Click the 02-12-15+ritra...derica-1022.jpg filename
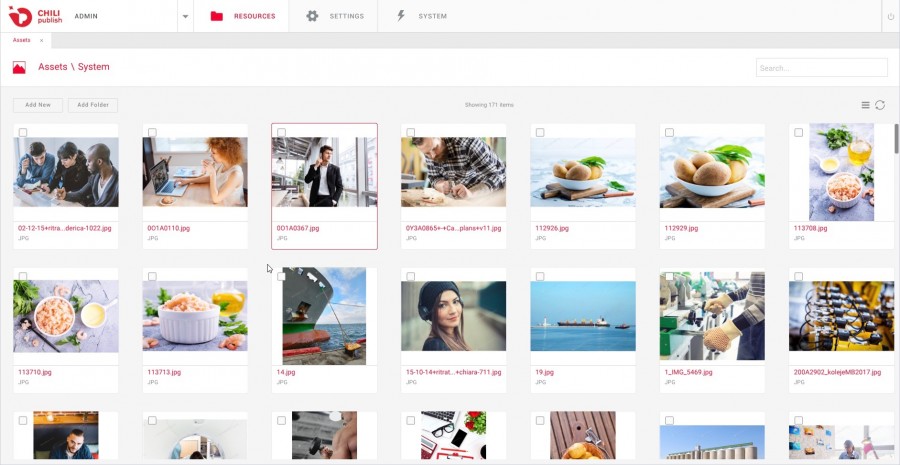Screen dimensions: 900x465 [64, 228]
